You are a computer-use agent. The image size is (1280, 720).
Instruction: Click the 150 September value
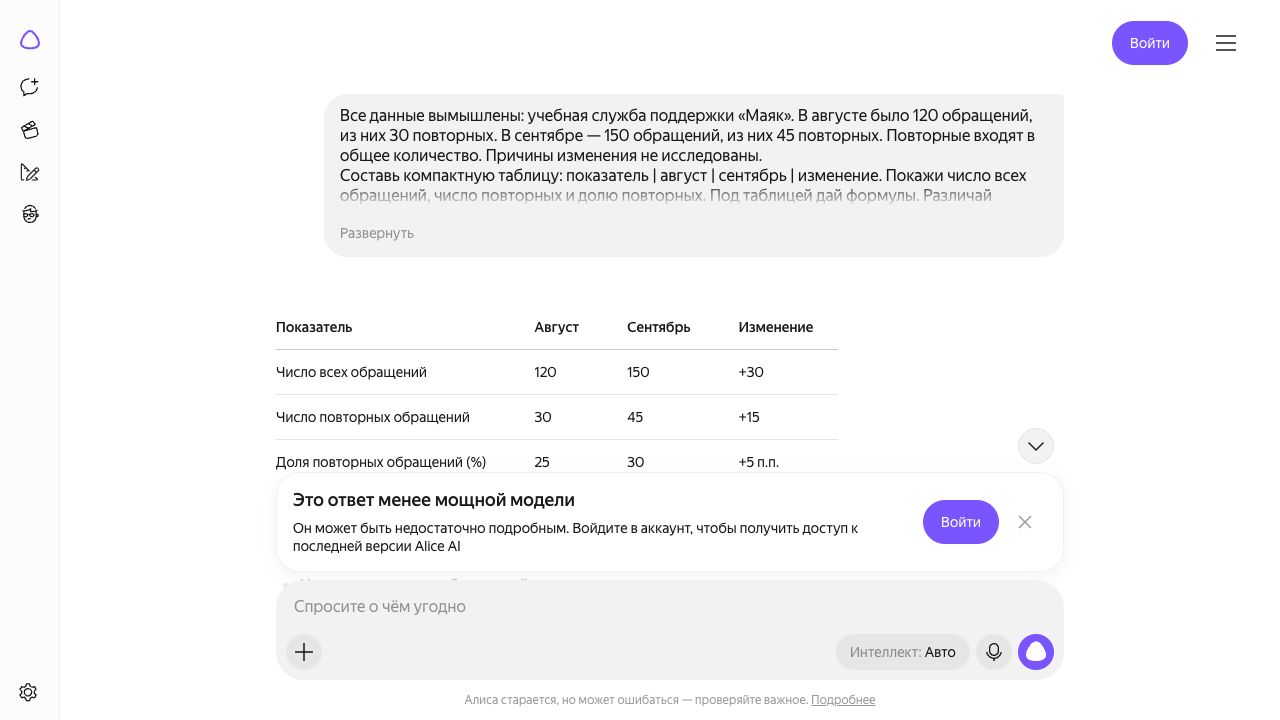click(x=638, y=372)
